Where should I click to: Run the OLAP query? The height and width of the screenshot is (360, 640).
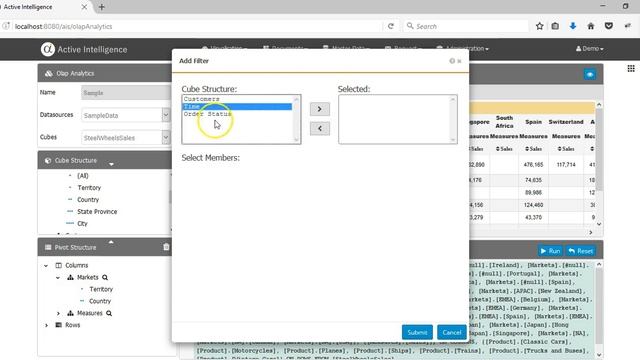coord(550,251)
